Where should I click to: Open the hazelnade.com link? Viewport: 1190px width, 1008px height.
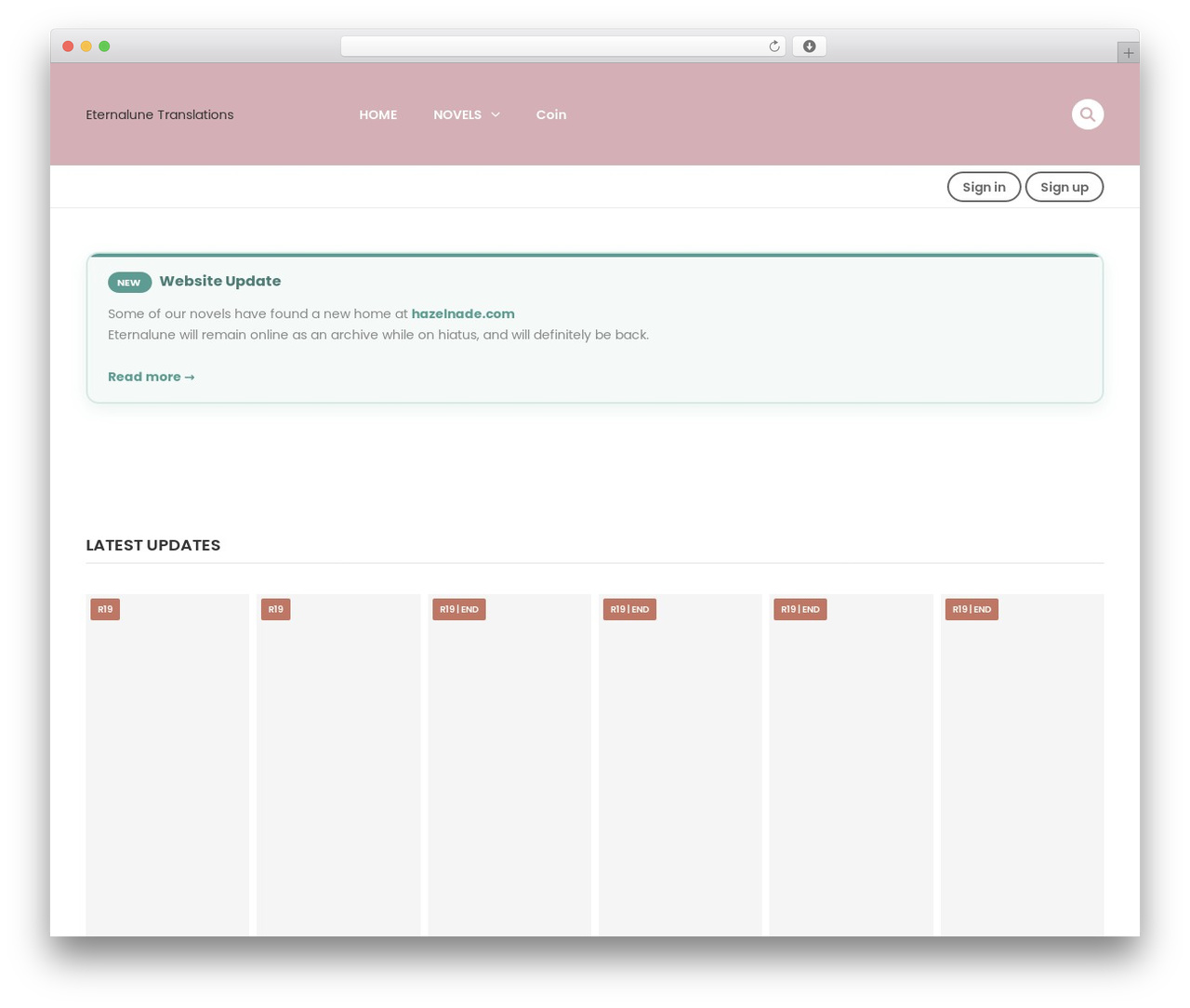click(463, 314)
